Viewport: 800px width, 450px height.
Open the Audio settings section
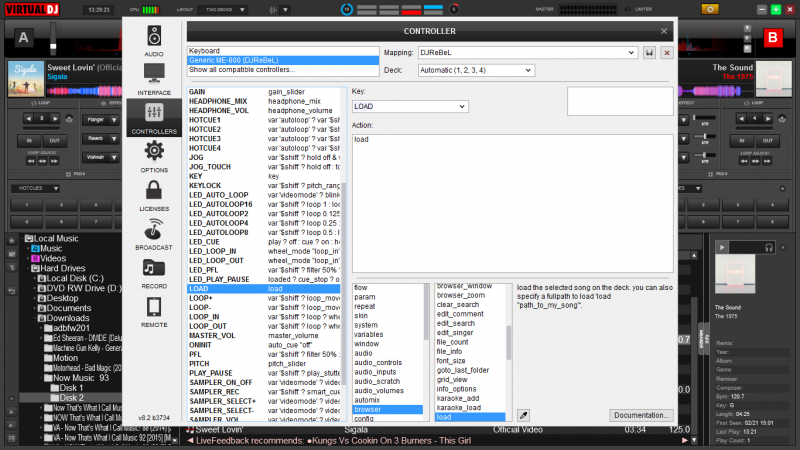[154, 41]
